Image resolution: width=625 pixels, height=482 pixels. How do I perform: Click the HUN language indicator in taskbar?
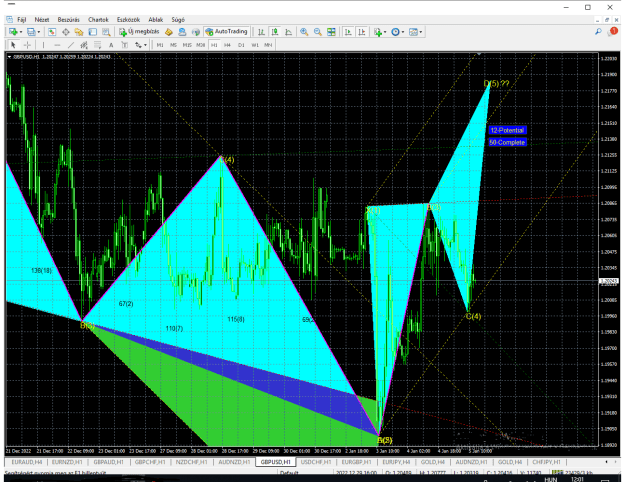pyautogui.click(x=550, y=479)
